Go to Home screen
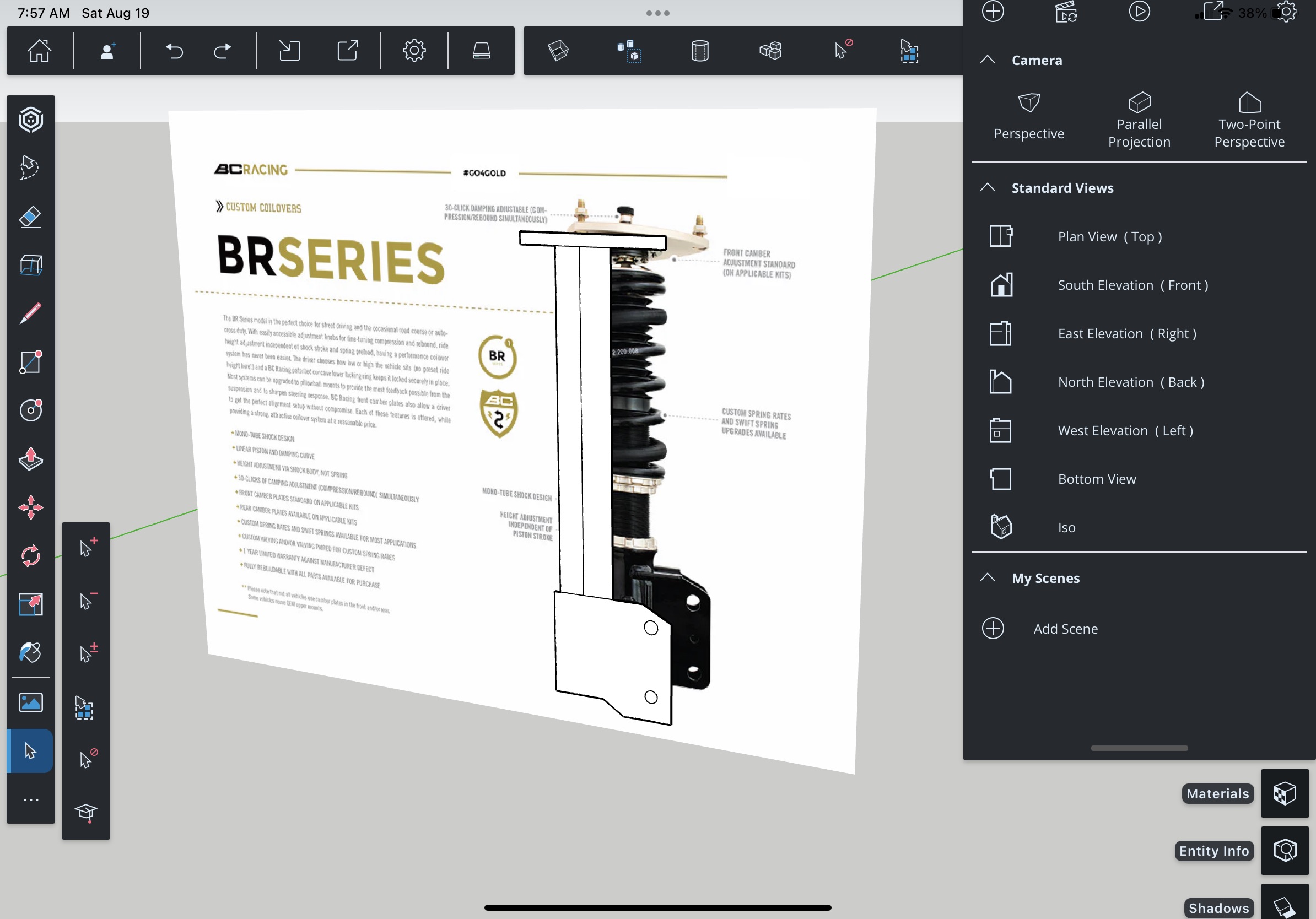Image resolution: width=1316 pixels, height=919 pixels. click(40, 51)
